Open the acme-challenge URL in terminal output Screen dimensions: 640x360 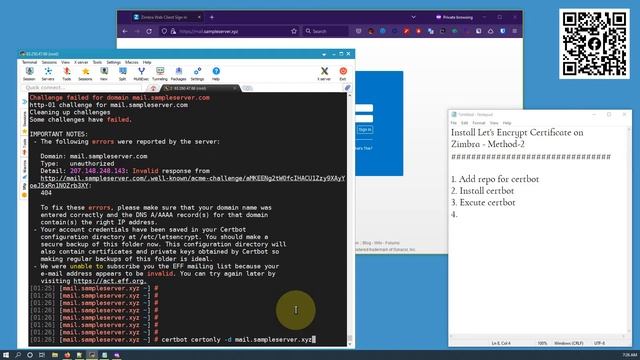pos(187,182)
